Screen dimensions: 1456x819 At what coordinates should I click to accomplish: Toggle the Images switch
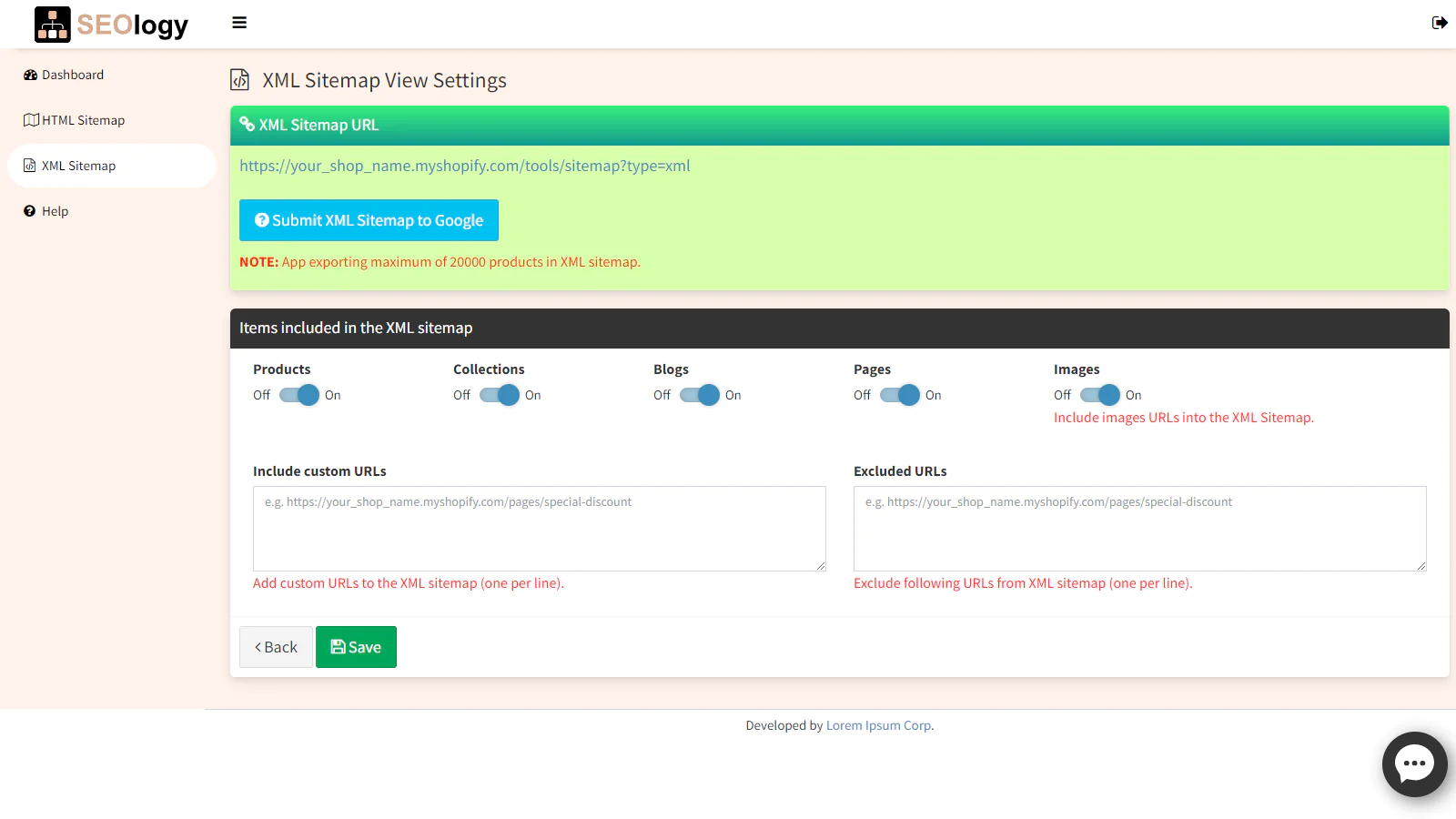[x=1099, y=395]
